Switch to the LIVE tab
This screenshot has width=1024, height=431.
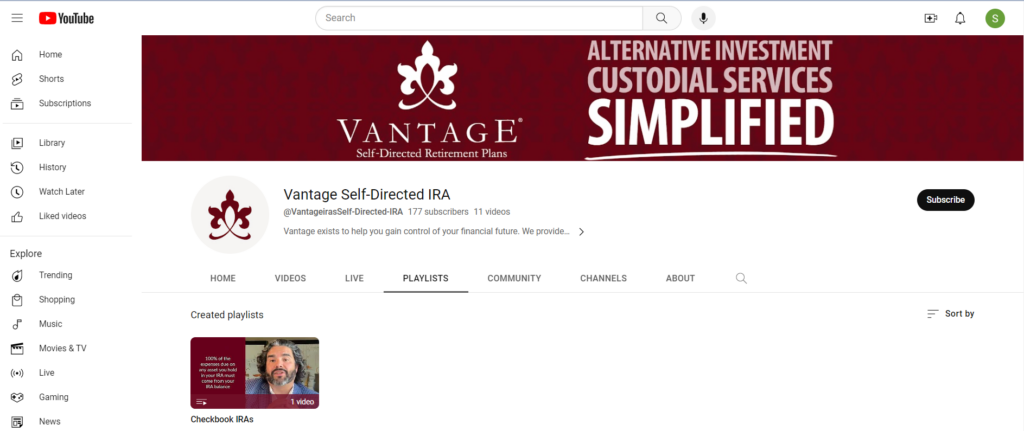click(354, 278)
